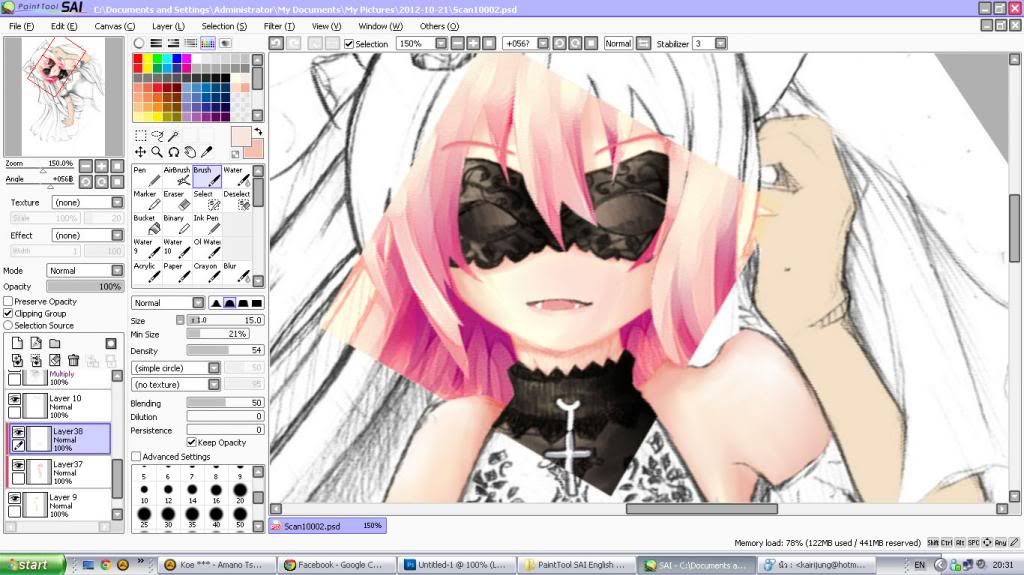Open the no texture brush dropdown
This screenshot has width=1024, height=575.
click(214, 385)
